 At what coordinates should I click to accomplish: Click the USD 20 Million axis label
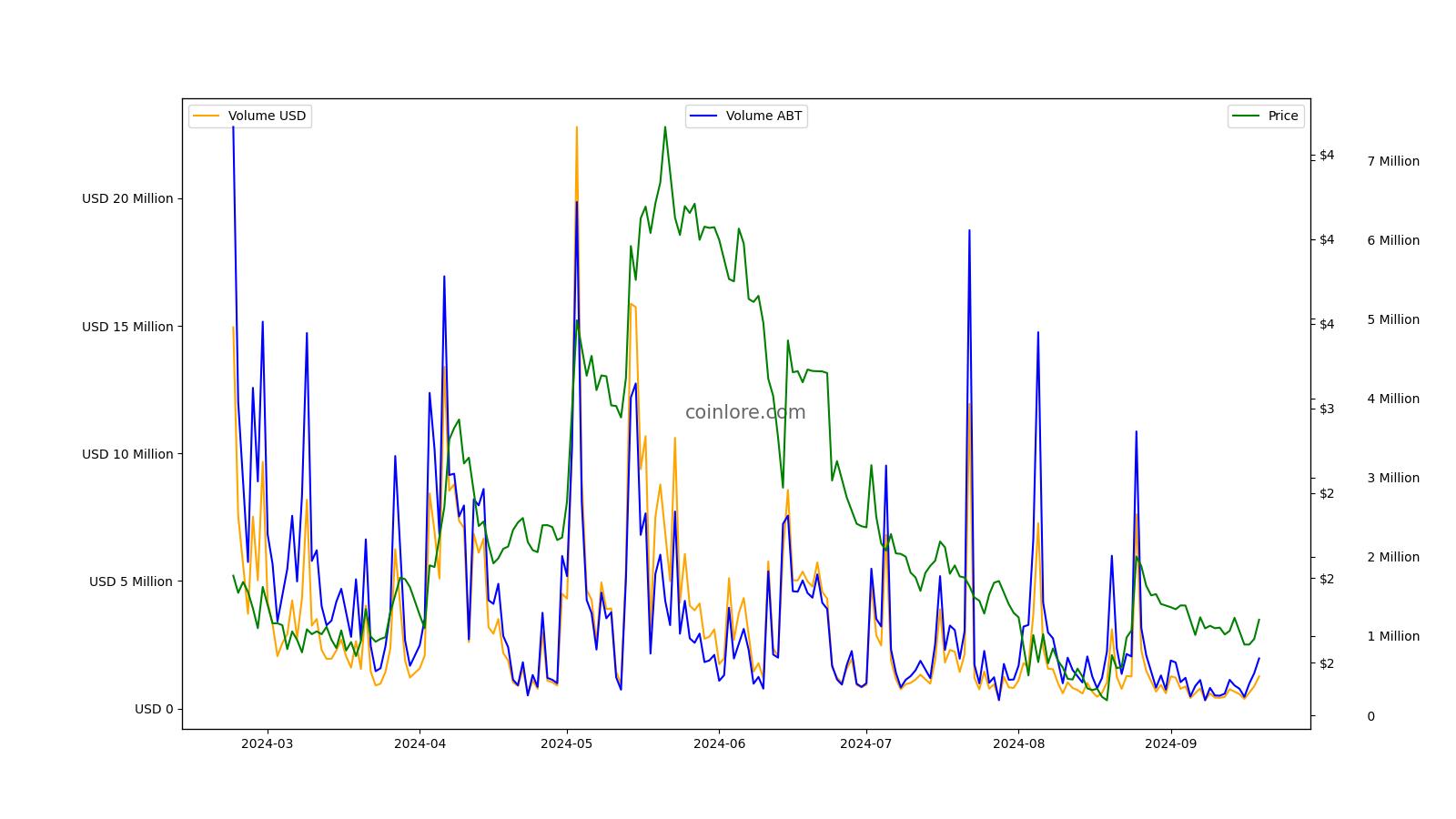click(x=127, y=198)
